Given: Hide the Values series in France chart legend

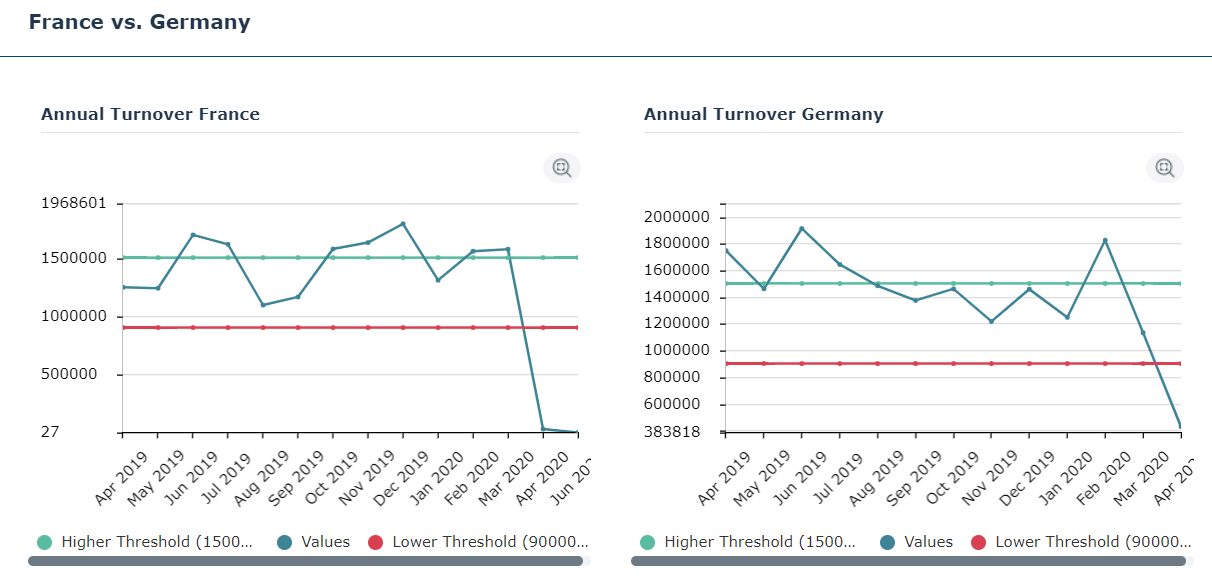Looking at the screenshot, I should tap(314, 542).
